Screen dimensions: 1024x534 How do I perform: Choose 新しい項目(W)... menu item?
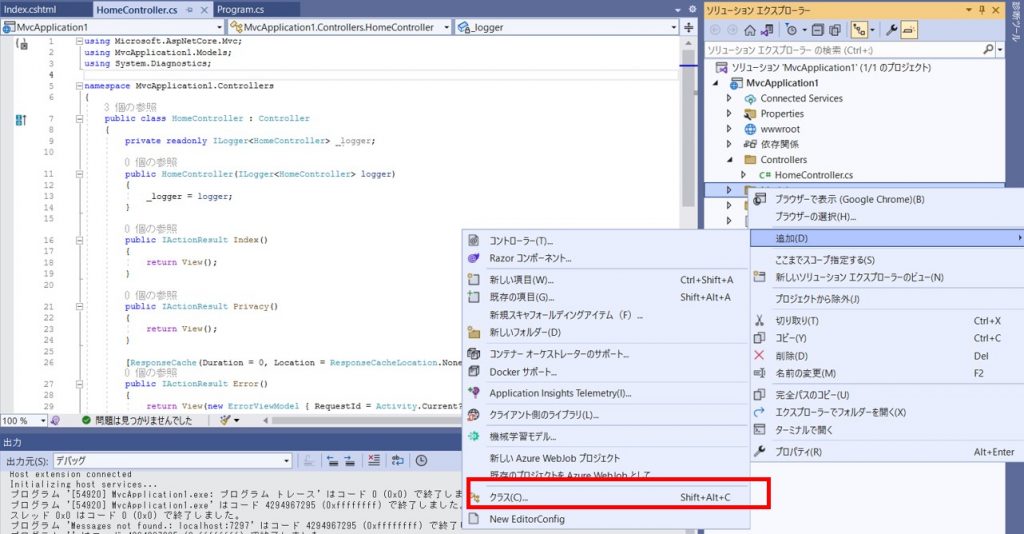tap(605, 280)
